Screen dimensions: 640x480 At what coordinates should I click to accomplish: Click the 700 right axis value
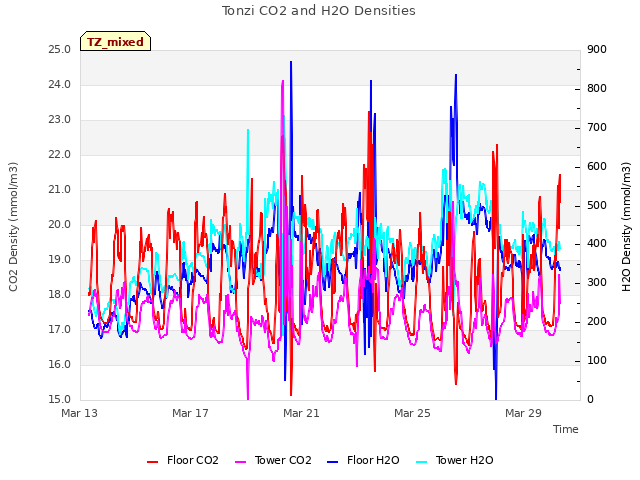[597, 127]
